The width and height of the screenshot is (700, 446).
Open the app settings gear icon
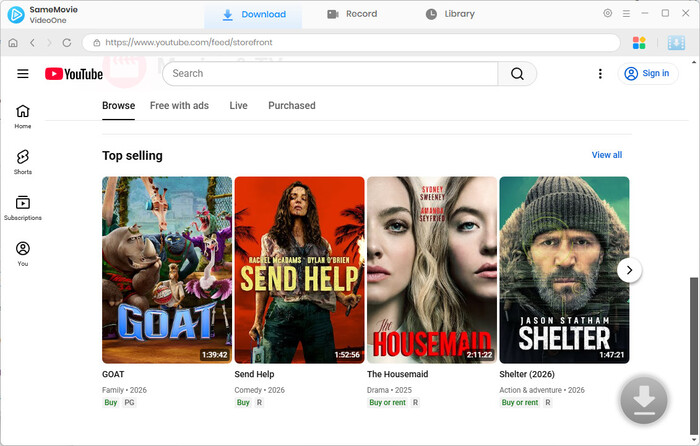coord(608,13)
